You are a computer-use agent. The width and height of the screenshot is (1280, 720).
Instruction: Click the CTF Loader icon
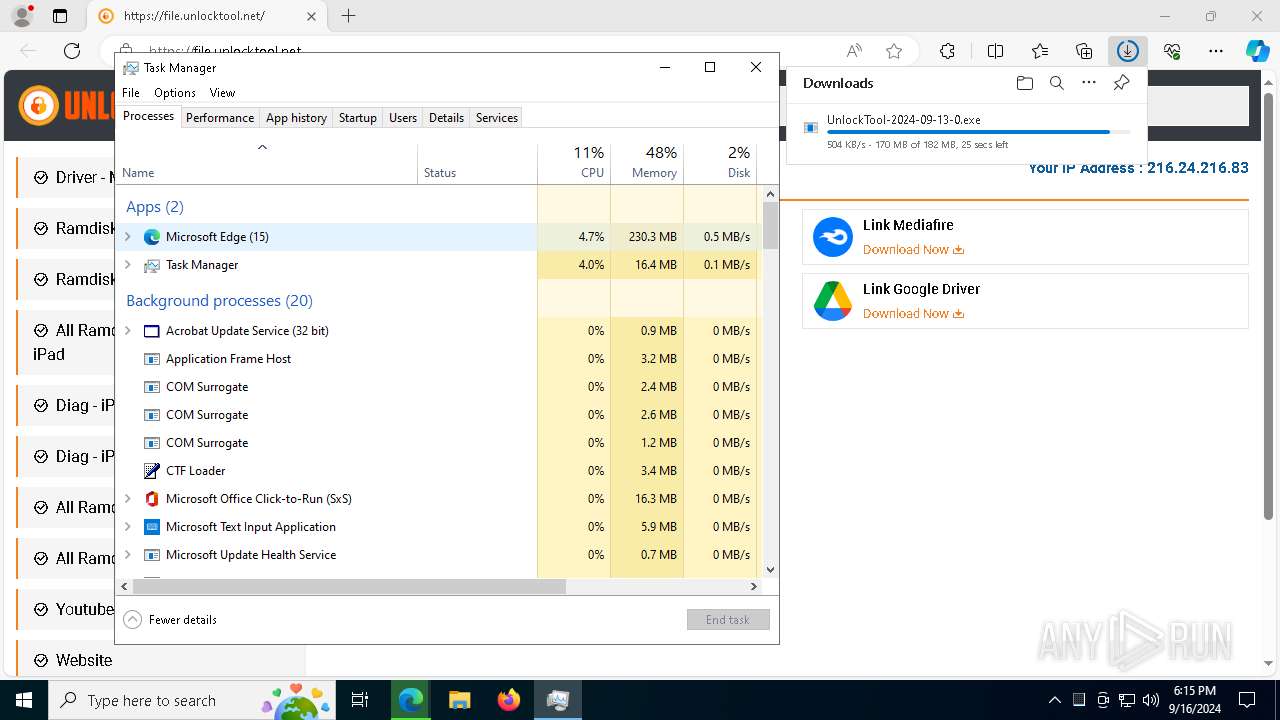(152, 471)
